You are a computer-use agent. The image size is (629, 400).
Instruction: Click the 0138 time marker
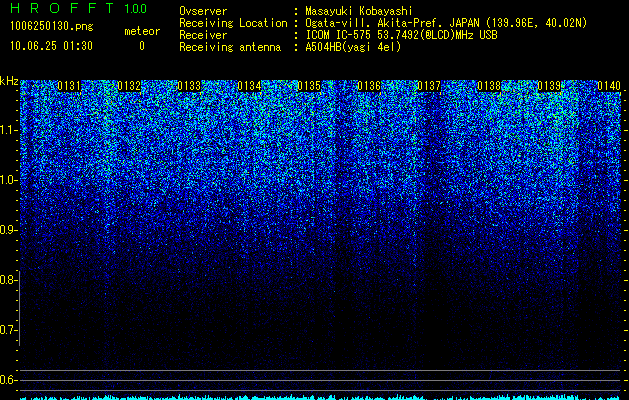click(x=489, y=86)
